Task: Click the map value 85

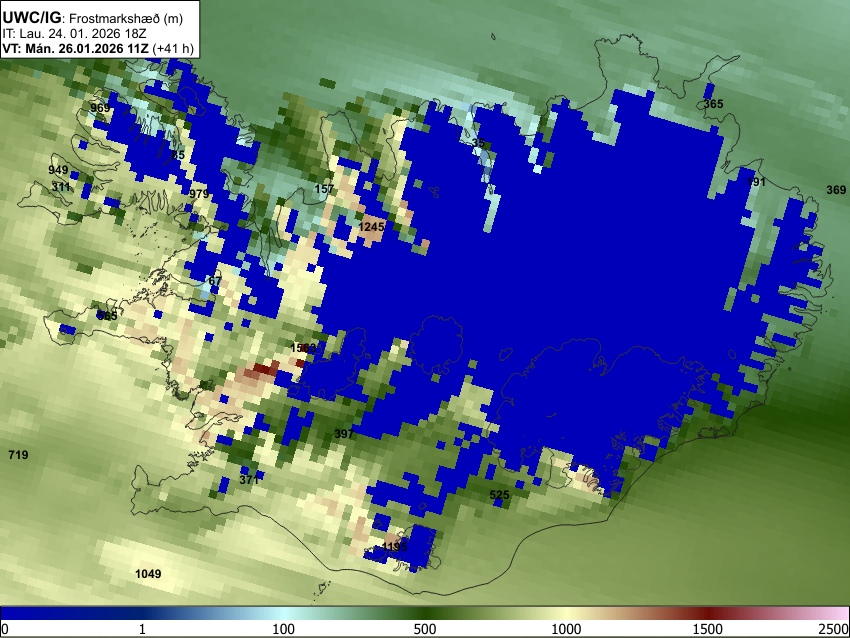Action: click(x=178, y=155)
